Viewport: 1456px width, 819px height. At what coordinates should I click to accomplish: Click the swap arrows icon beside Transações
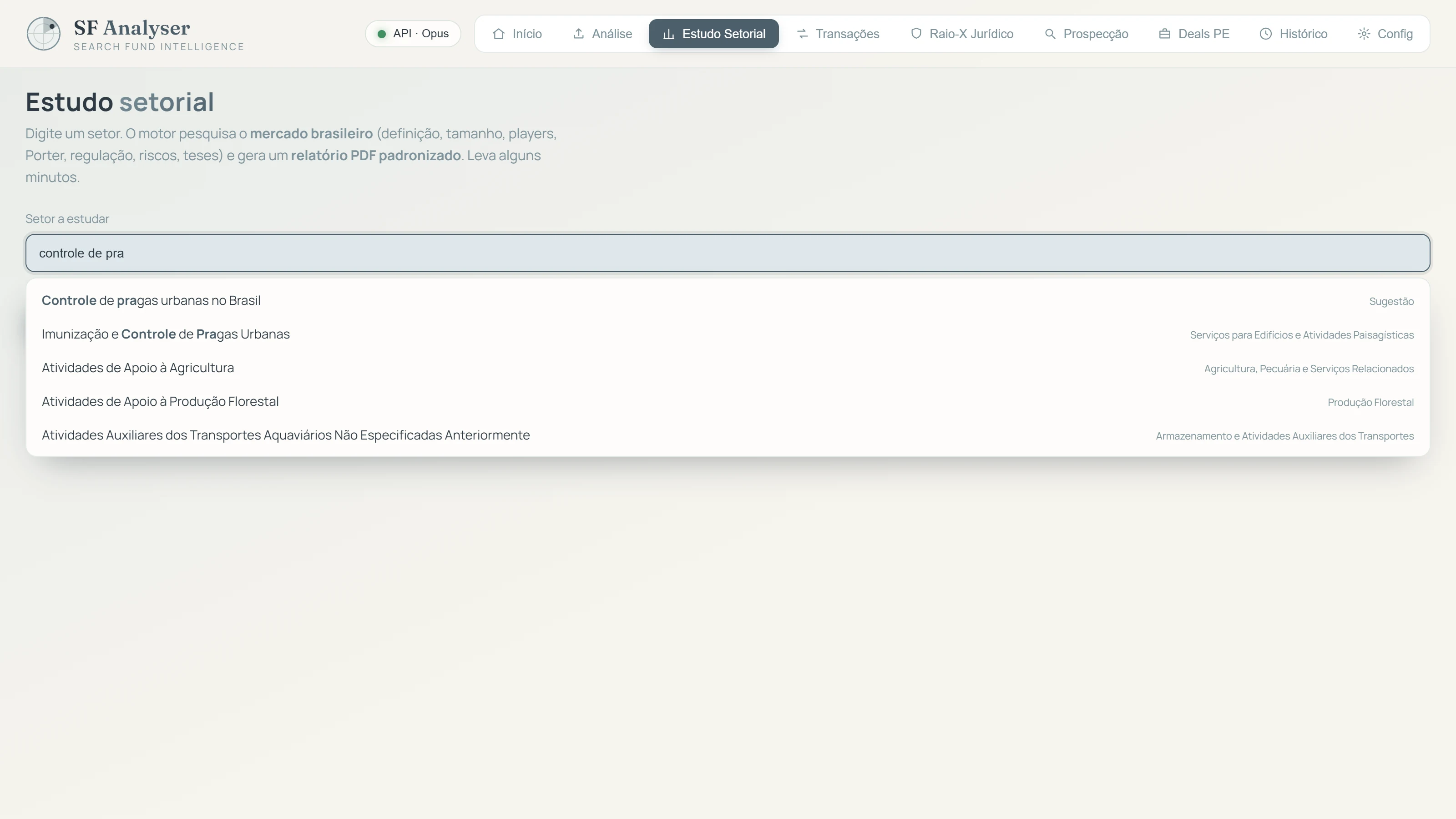[x=802, y=34]
